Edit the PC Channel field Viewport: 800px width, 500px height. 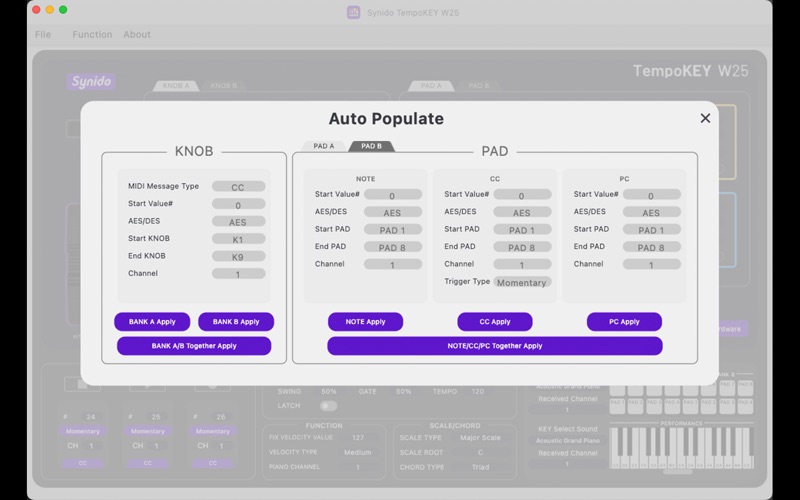pyautogui.click(x=652, y=264)
